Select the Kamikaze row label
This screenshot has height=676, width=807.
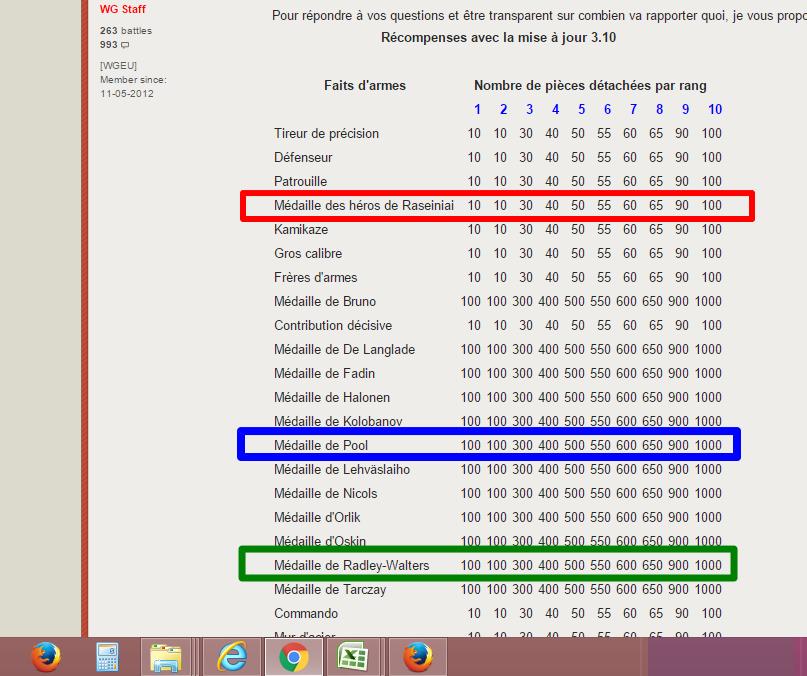(301, 230)
